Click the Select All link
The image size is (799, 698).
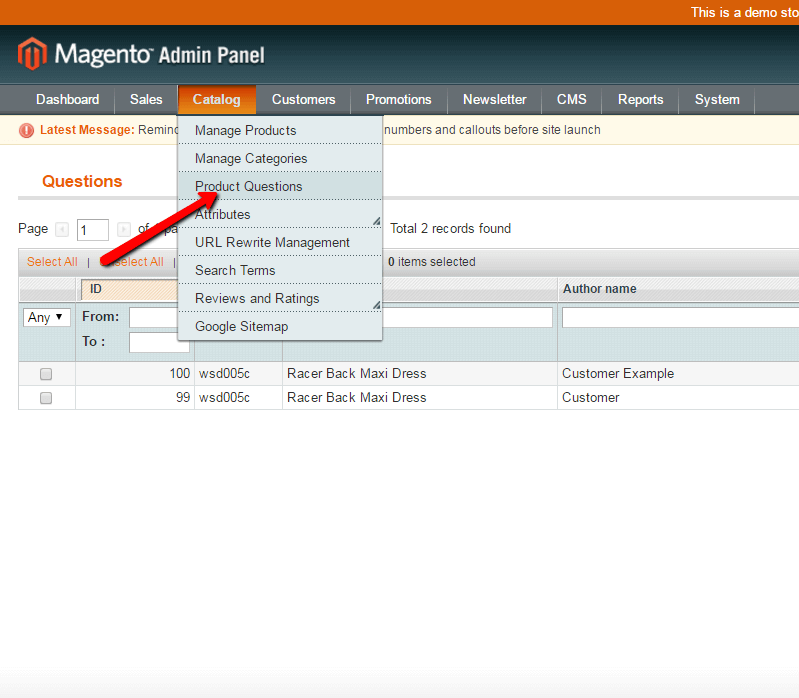pos(52,262)
